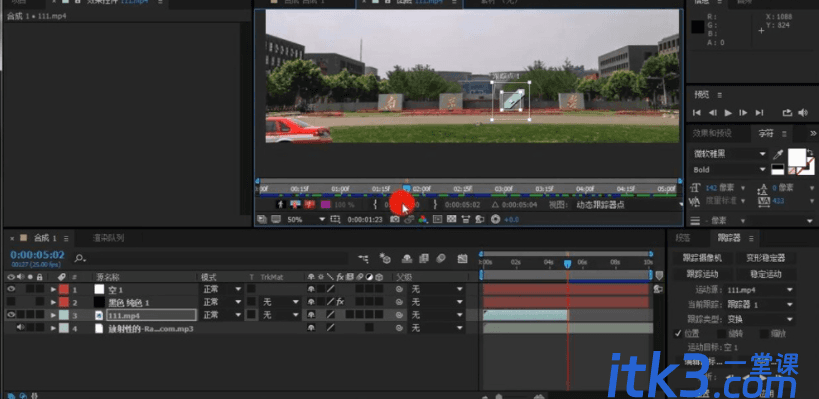Switch to the 渲染队列 tab
Viewport: 819px width, 399px height.
pyautogui.click(x=109, y=238)
